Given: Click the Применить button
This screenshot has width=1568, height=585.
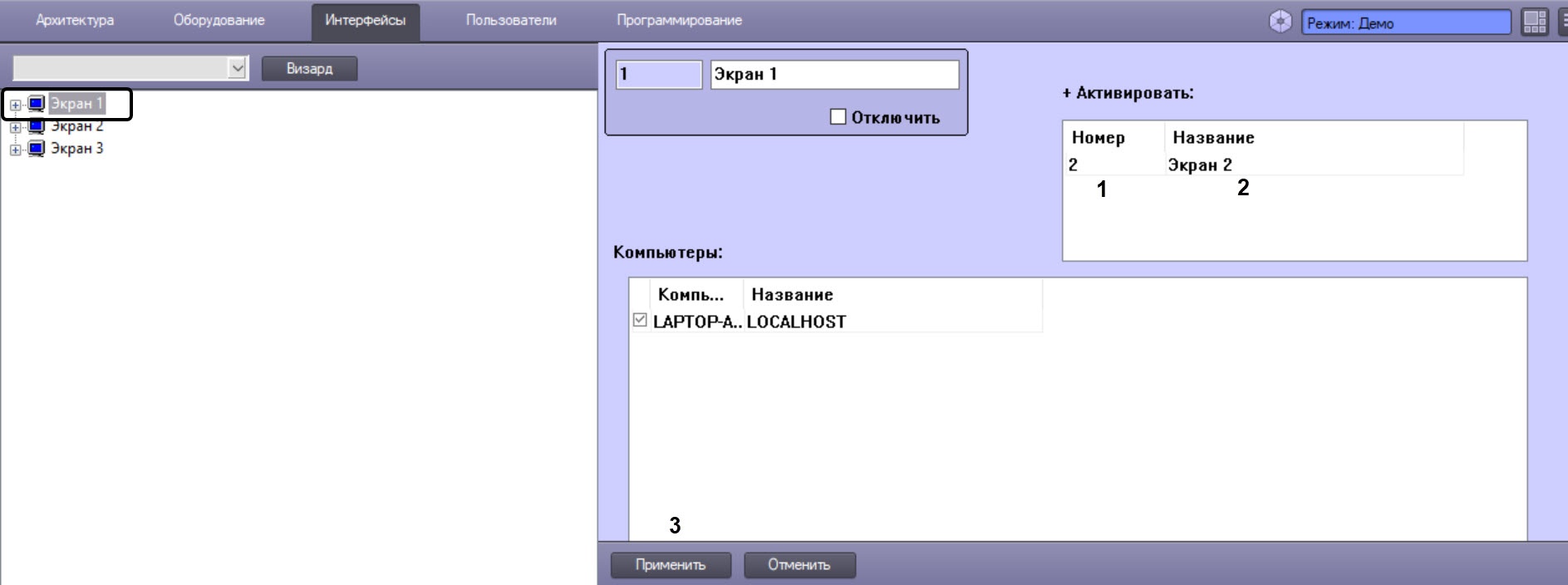Looking at the screenshot, I should click(671, 564).
